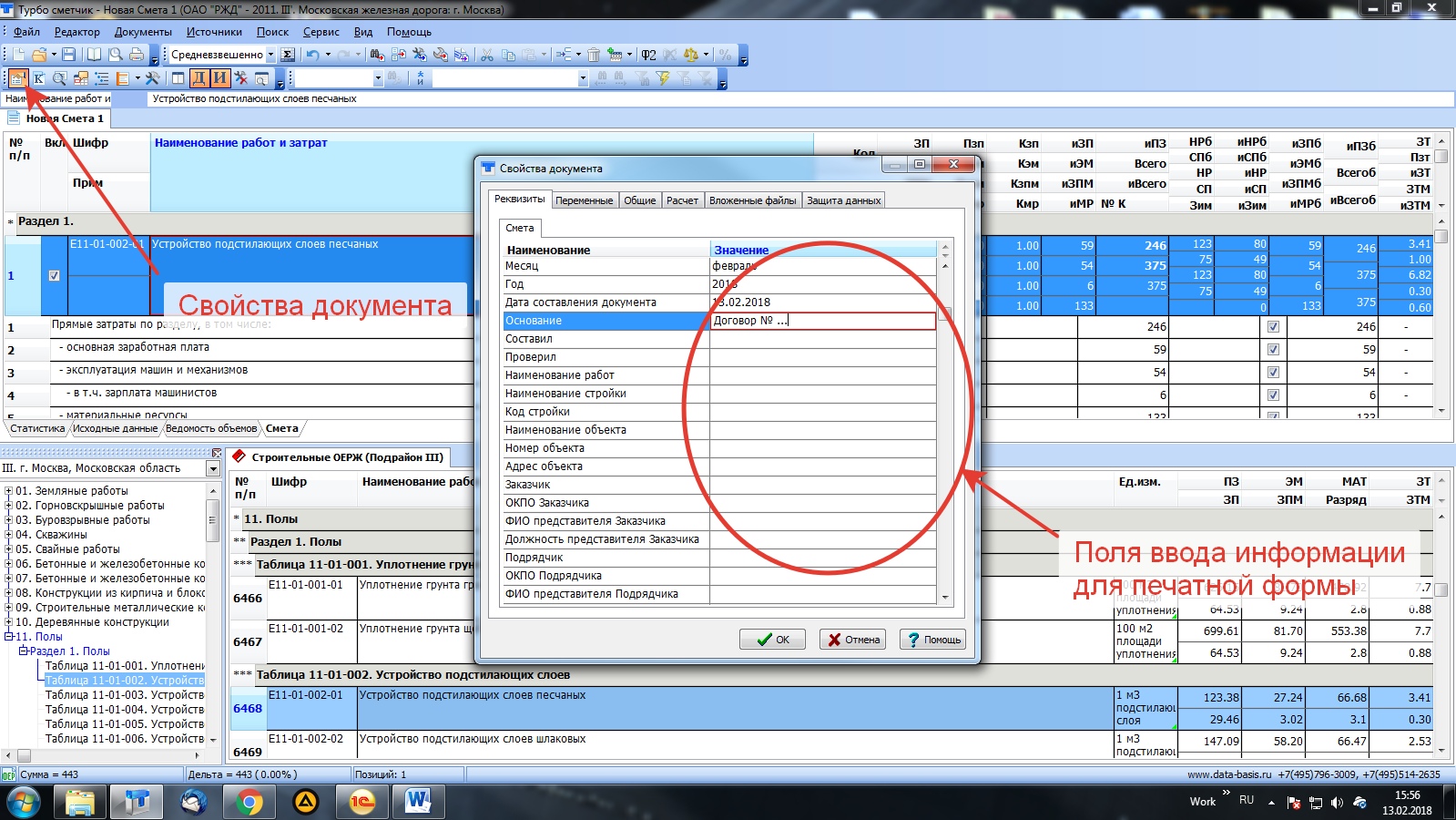Open Microsoft Word from the taskbar
This screenshot has height=820, width=1456.
(418, 802)
